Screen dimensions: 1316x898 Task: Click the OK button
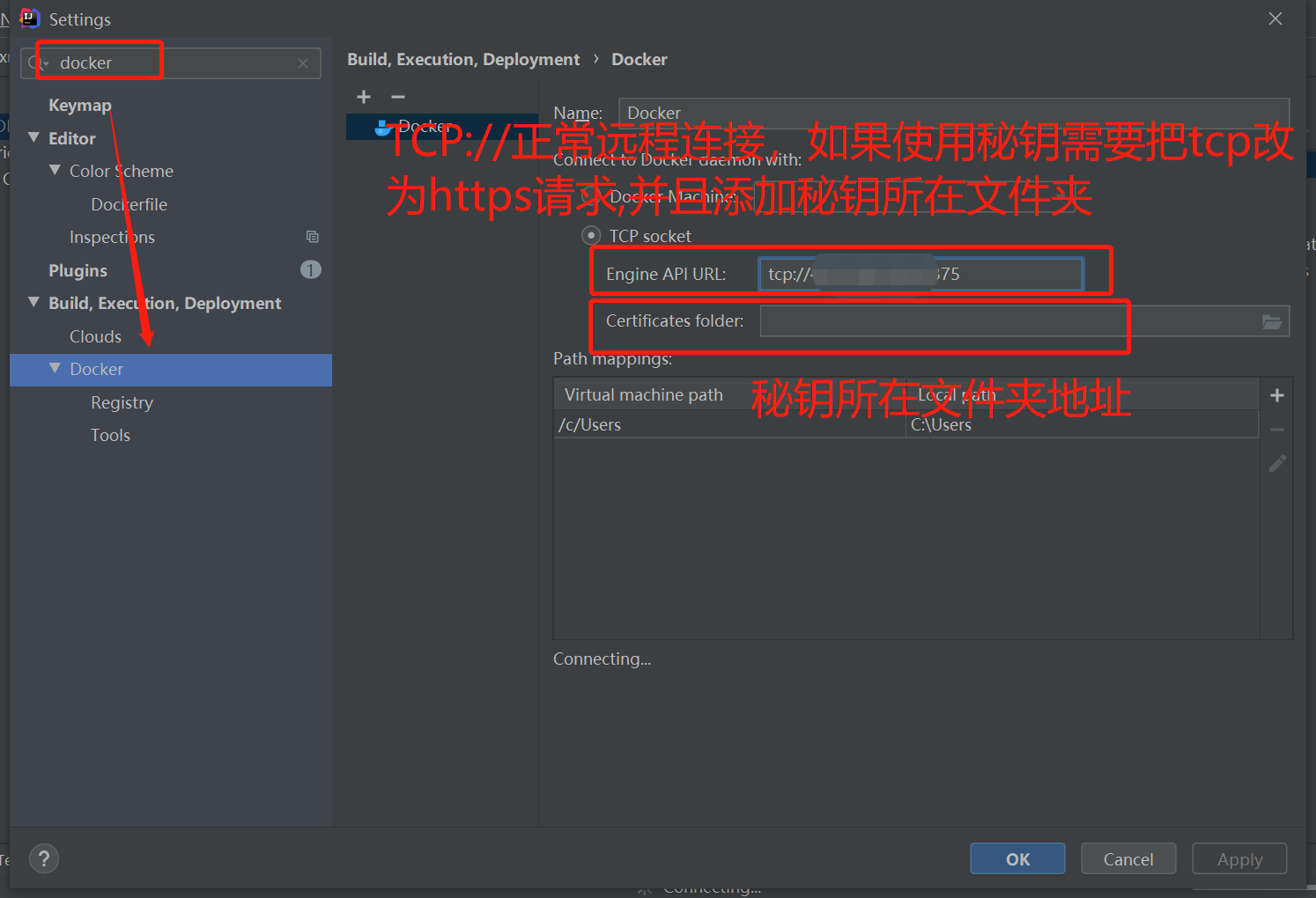coord(1017,858)
